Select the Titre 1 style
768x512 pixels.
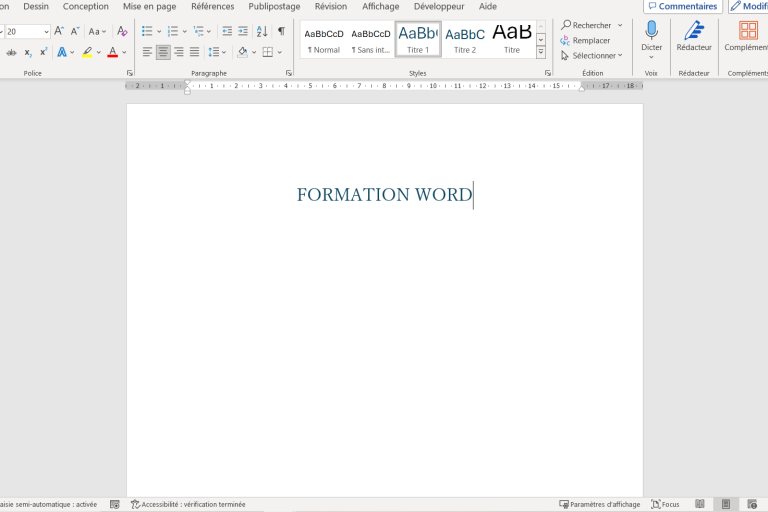tap(418, 40)
